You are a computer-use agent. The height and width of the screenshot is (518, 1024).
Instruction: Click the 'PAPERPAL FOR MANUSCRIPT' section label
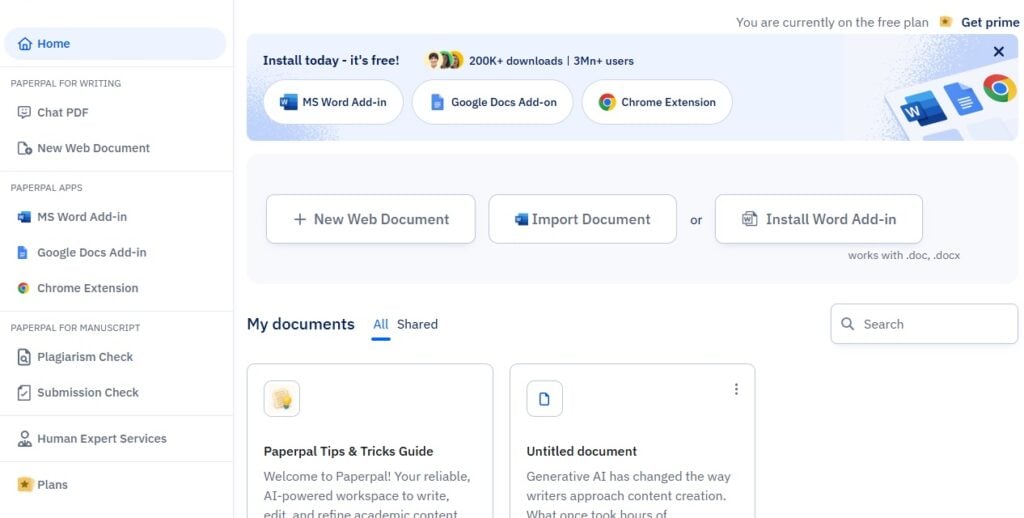tap(75, 328)
